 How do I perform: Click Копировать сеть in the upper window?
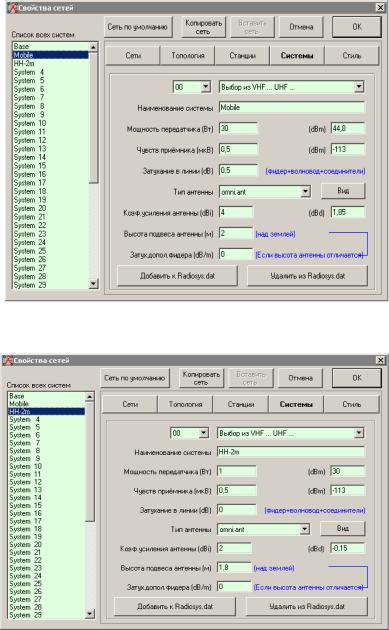pyautogui.click(x=203, y=27)
